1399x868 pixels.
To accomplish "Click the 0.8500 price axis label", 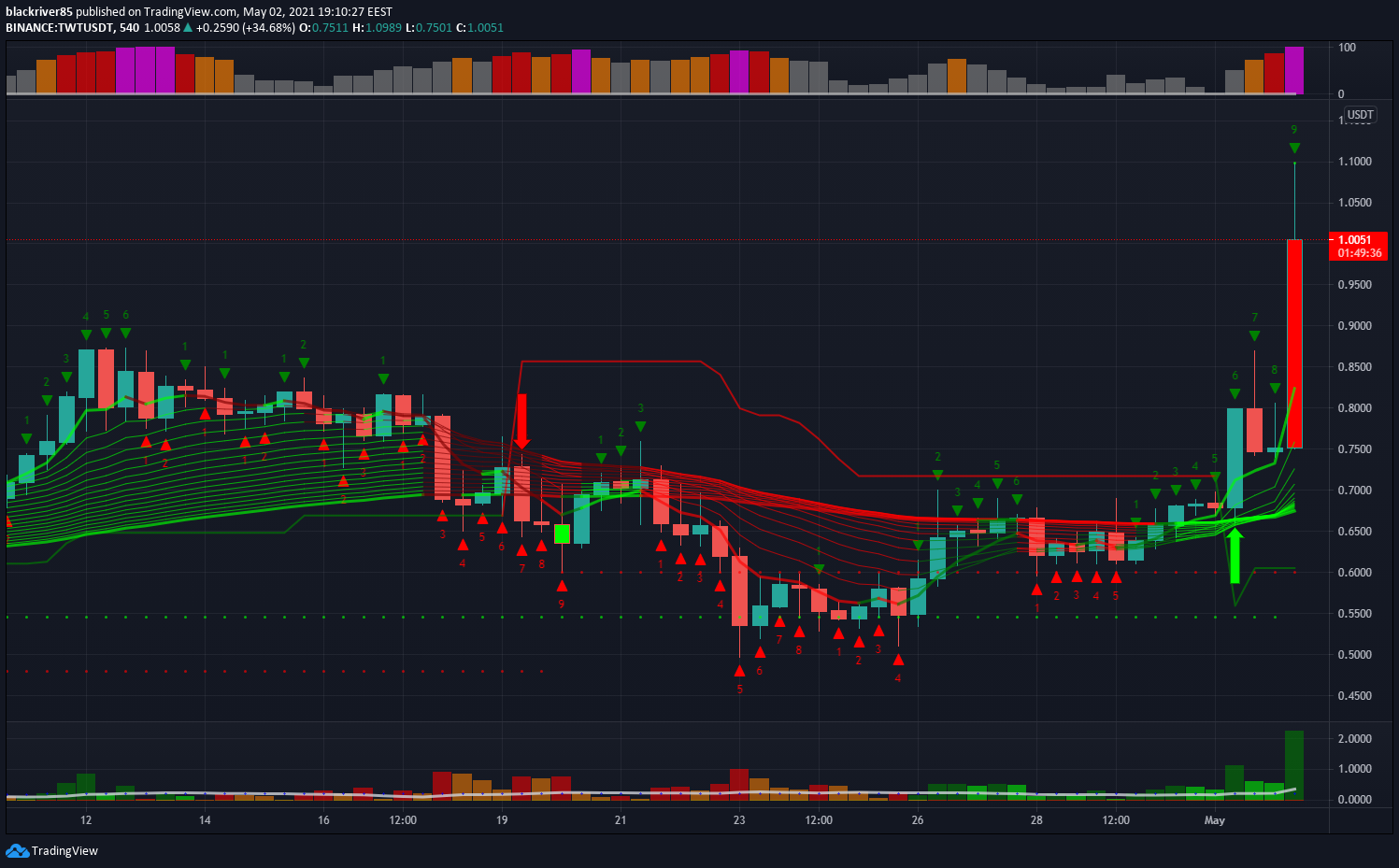I will click(1355, 367).
